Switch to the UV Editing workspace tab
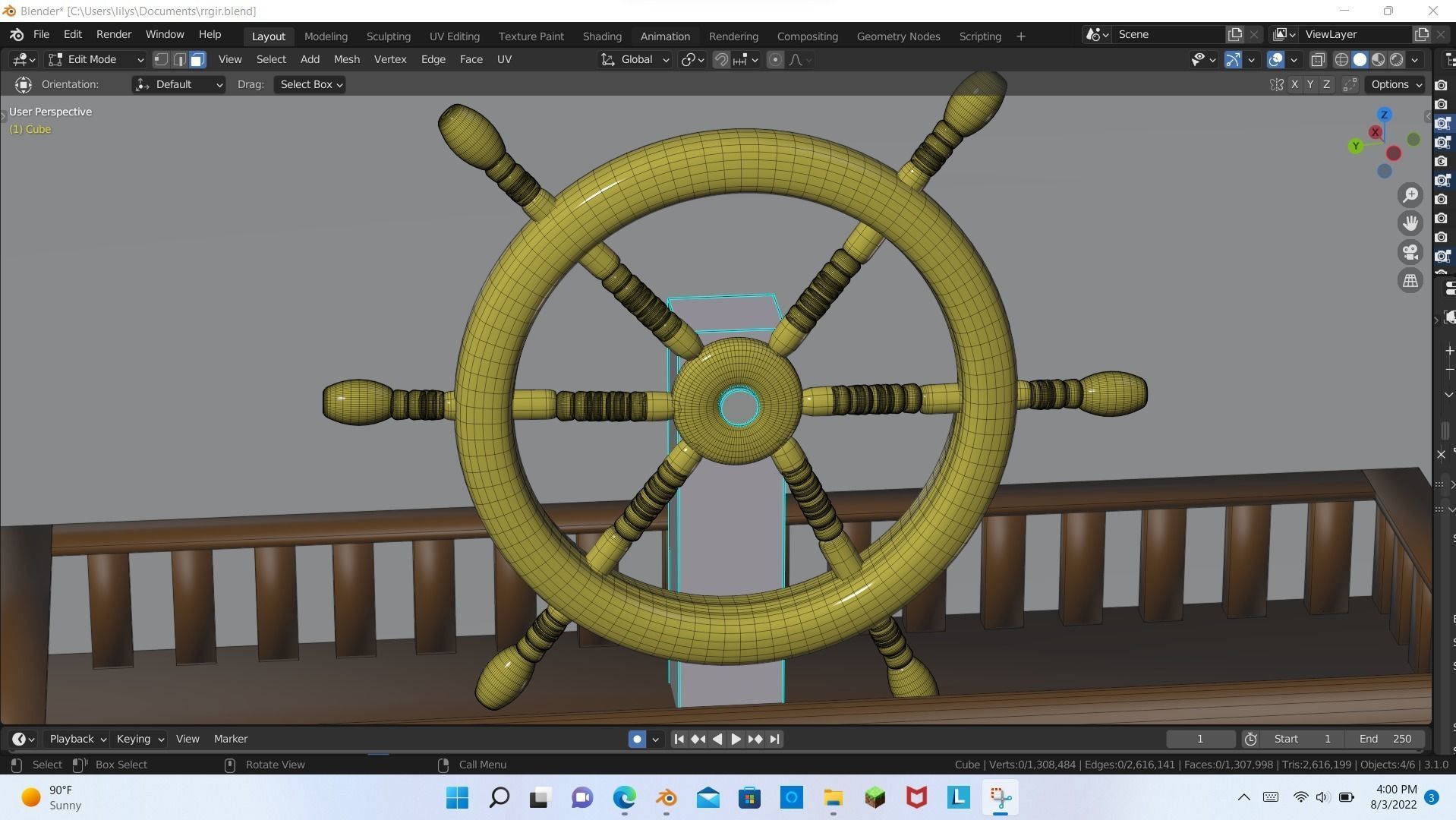 pos(454,36)
